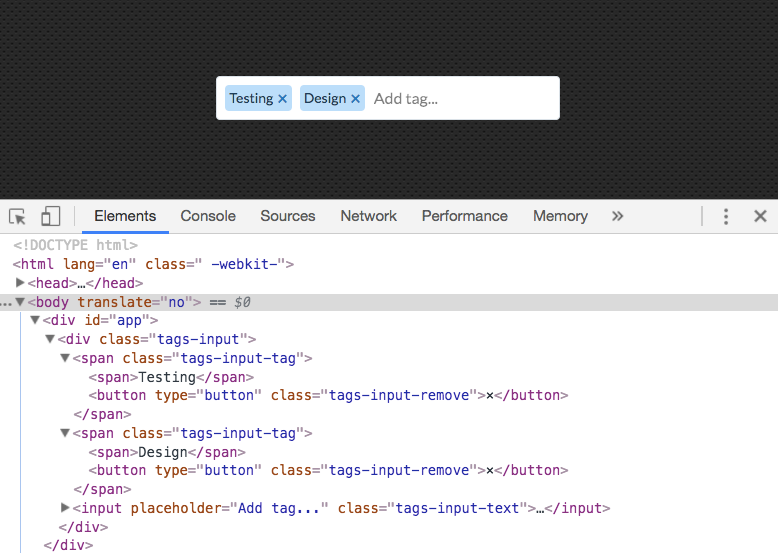
Task: Open the Performance tab
Action: point(464,216)
